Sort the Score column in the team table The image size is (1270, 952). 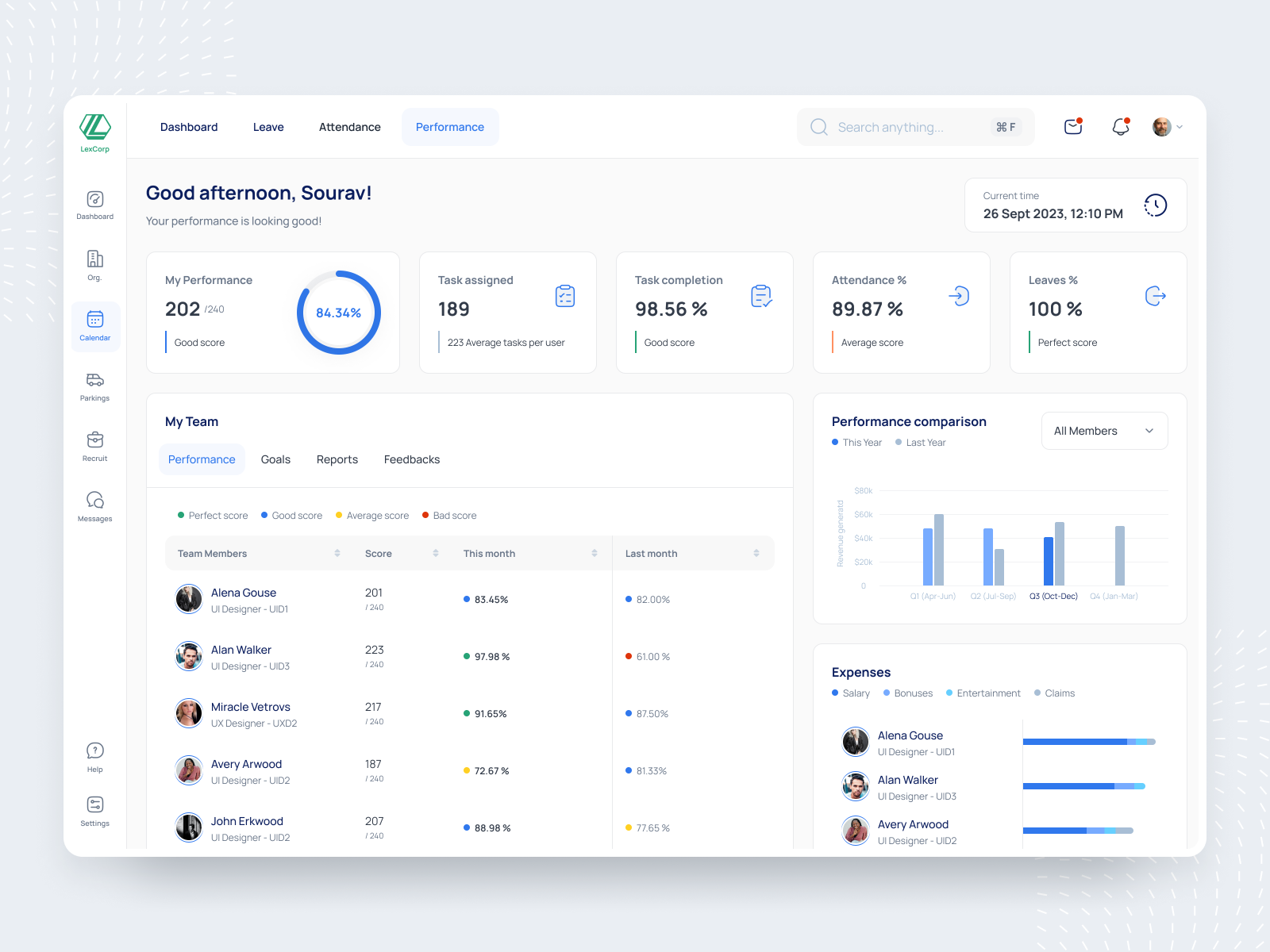coord(436,553)
